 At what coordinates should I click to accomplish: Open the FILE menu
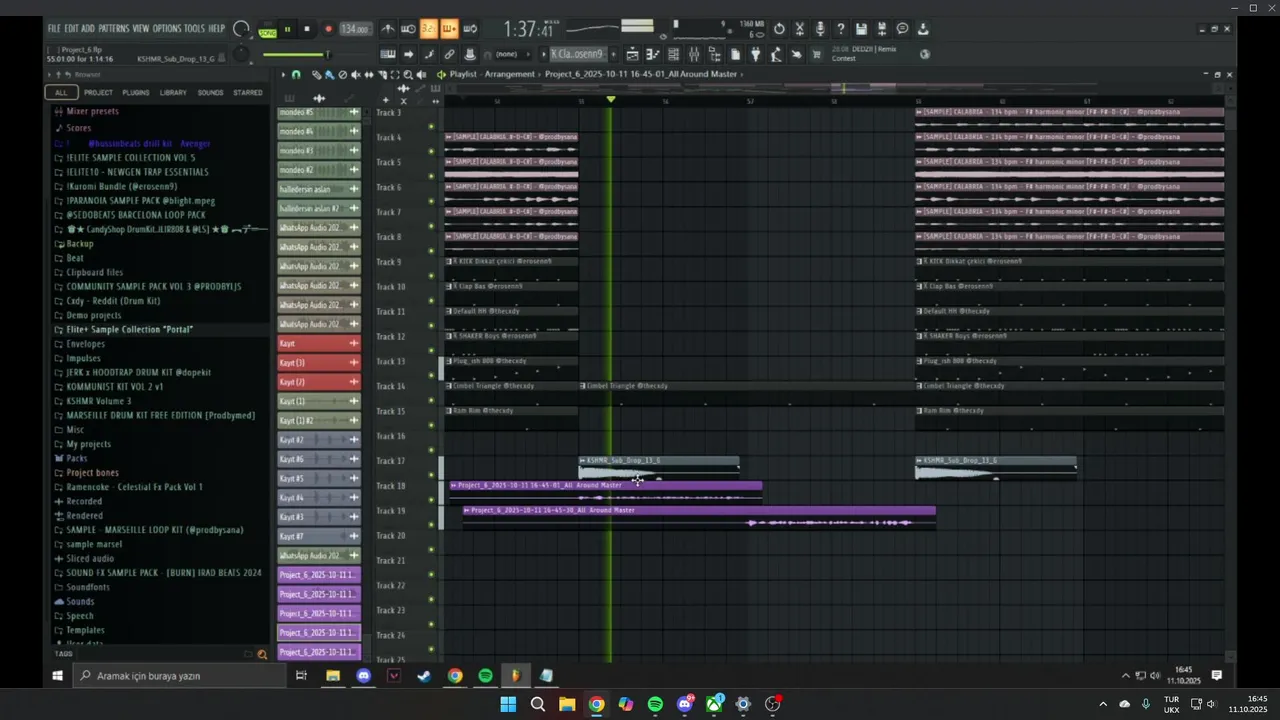tap(55, 28)
